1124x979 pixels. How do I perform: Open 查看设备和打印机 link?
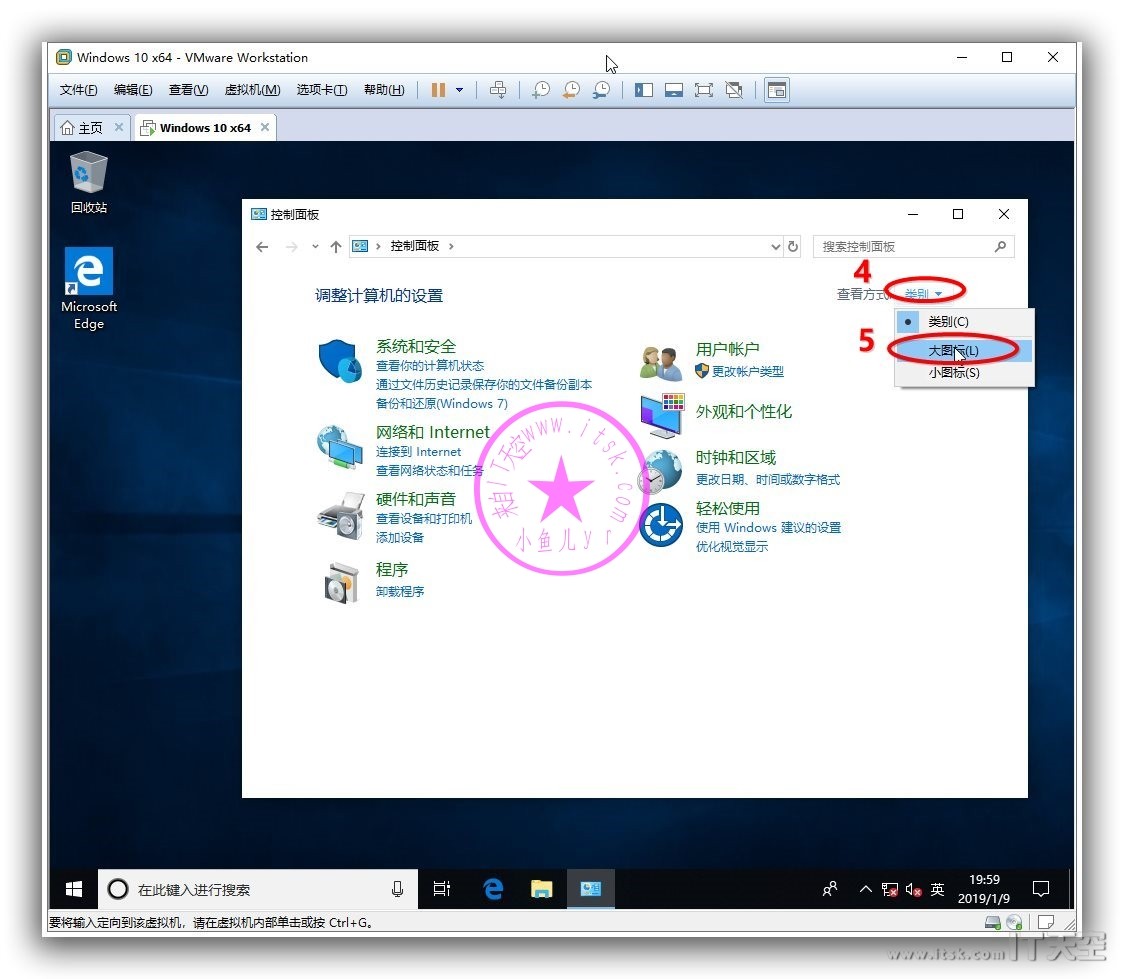pyautogui.click(x=424, y=519)
